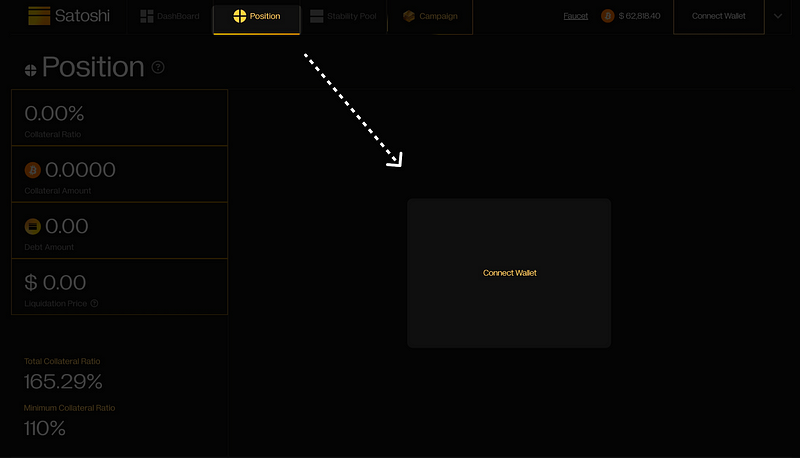This screenshot has width=800, height=458.
Task: Click the 165.29% Total Collateral Ratio value
Action: (63, 381)
